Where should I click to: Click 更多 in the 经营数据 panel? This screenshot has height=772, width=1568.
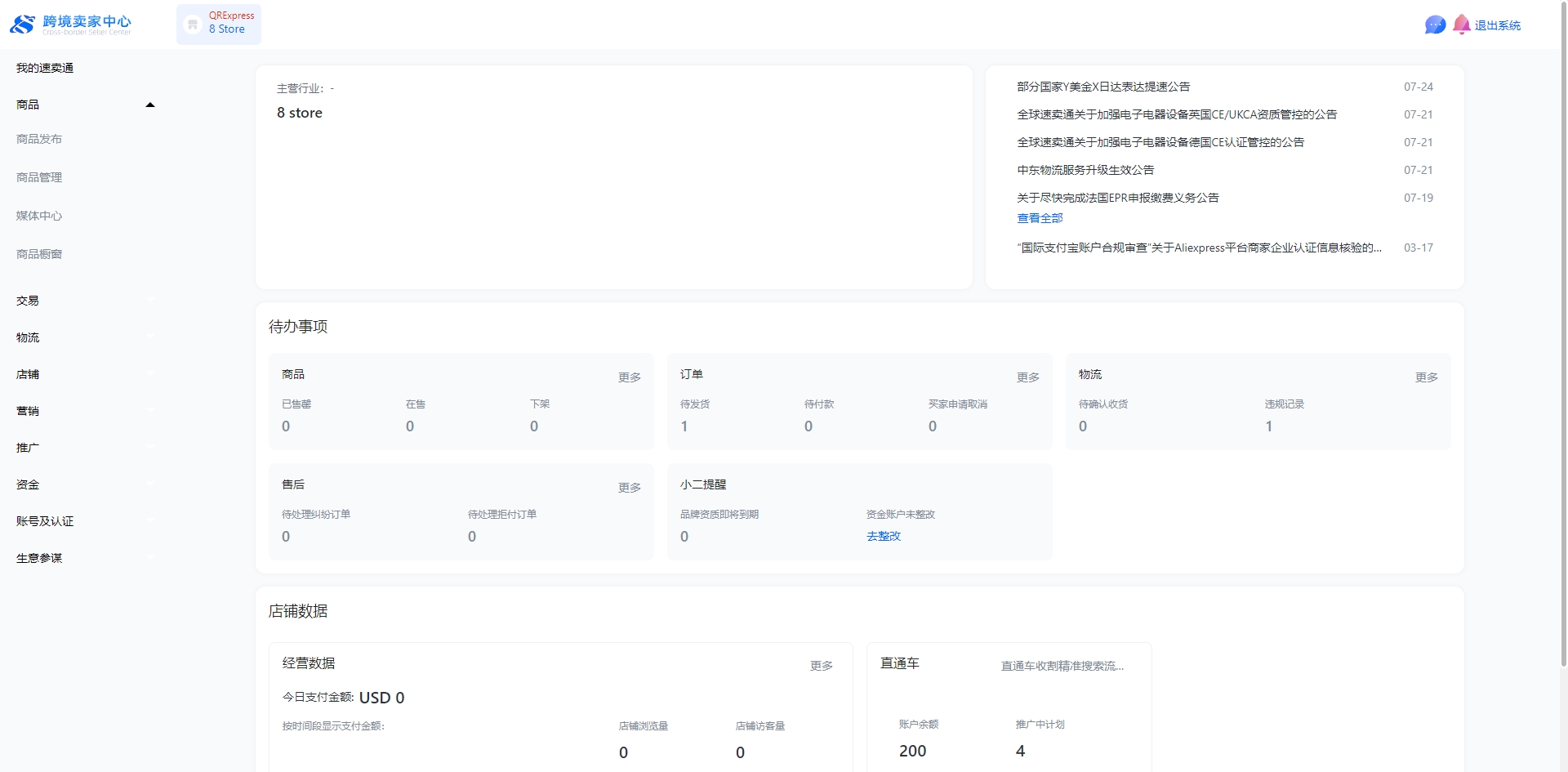[x=821, y=666]
